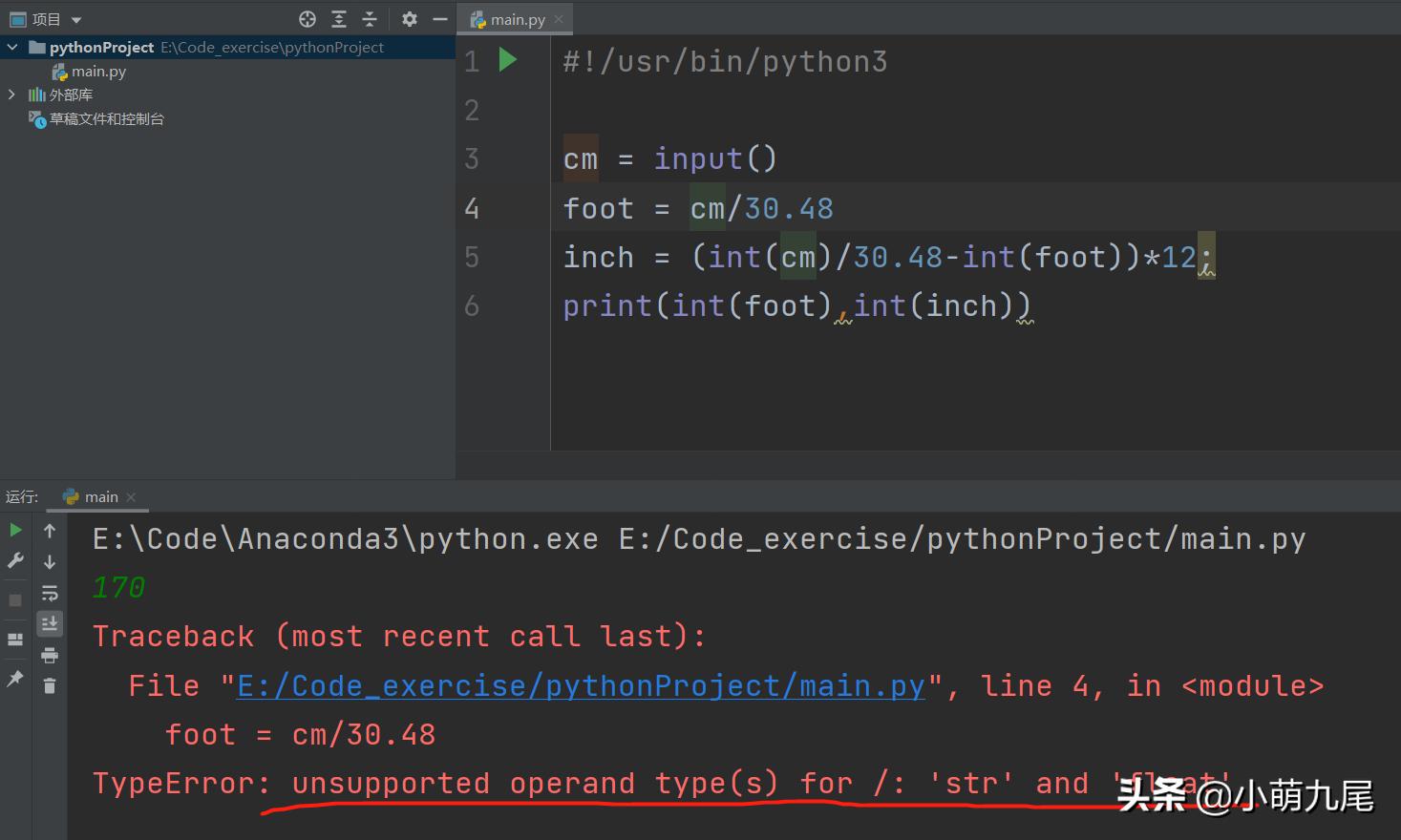
Task: Open project panel options with the gear icon
Action: pyautogui.click(x=409, y=18)
